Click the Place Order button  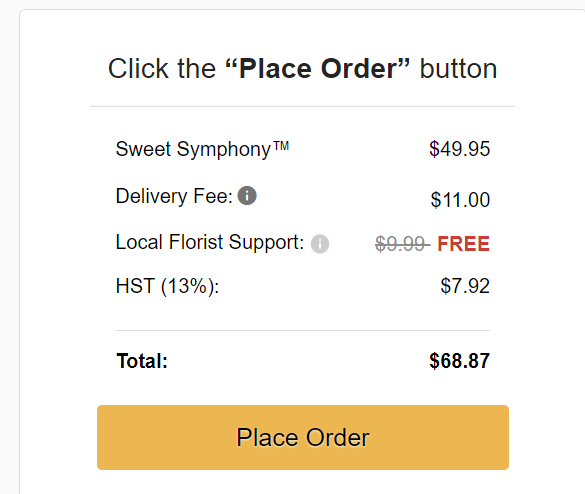tap(303, 437)
